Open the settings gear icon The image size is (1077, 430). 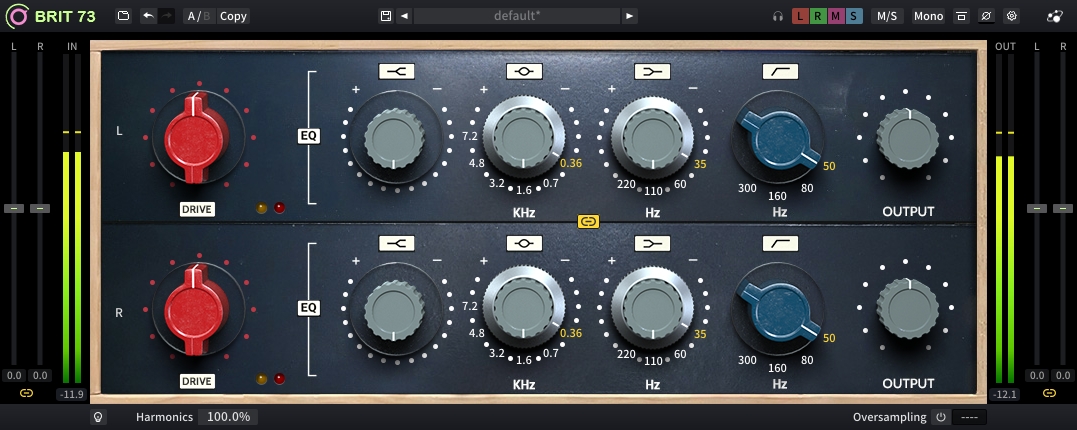click(x=1011, y=16)
